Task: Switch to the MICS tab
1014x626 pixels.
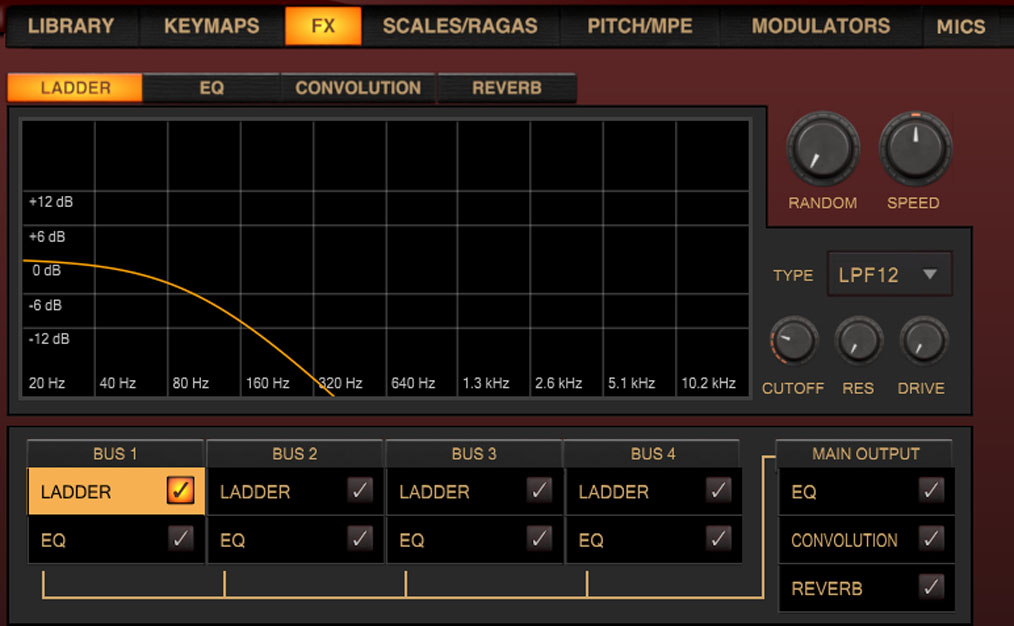Action: point(961,26)
